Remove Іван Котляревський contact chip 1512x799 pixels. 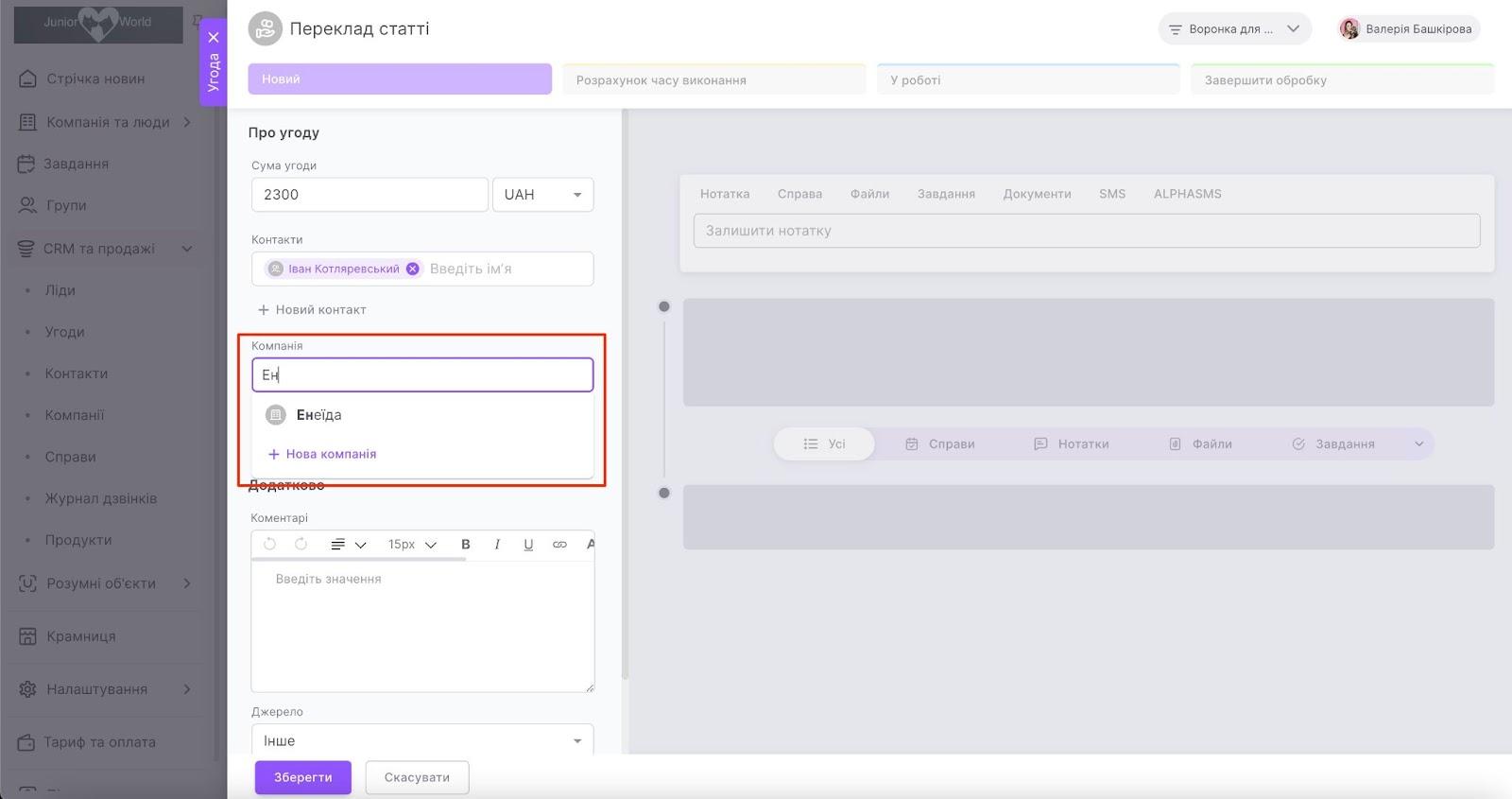coord(413,269)
